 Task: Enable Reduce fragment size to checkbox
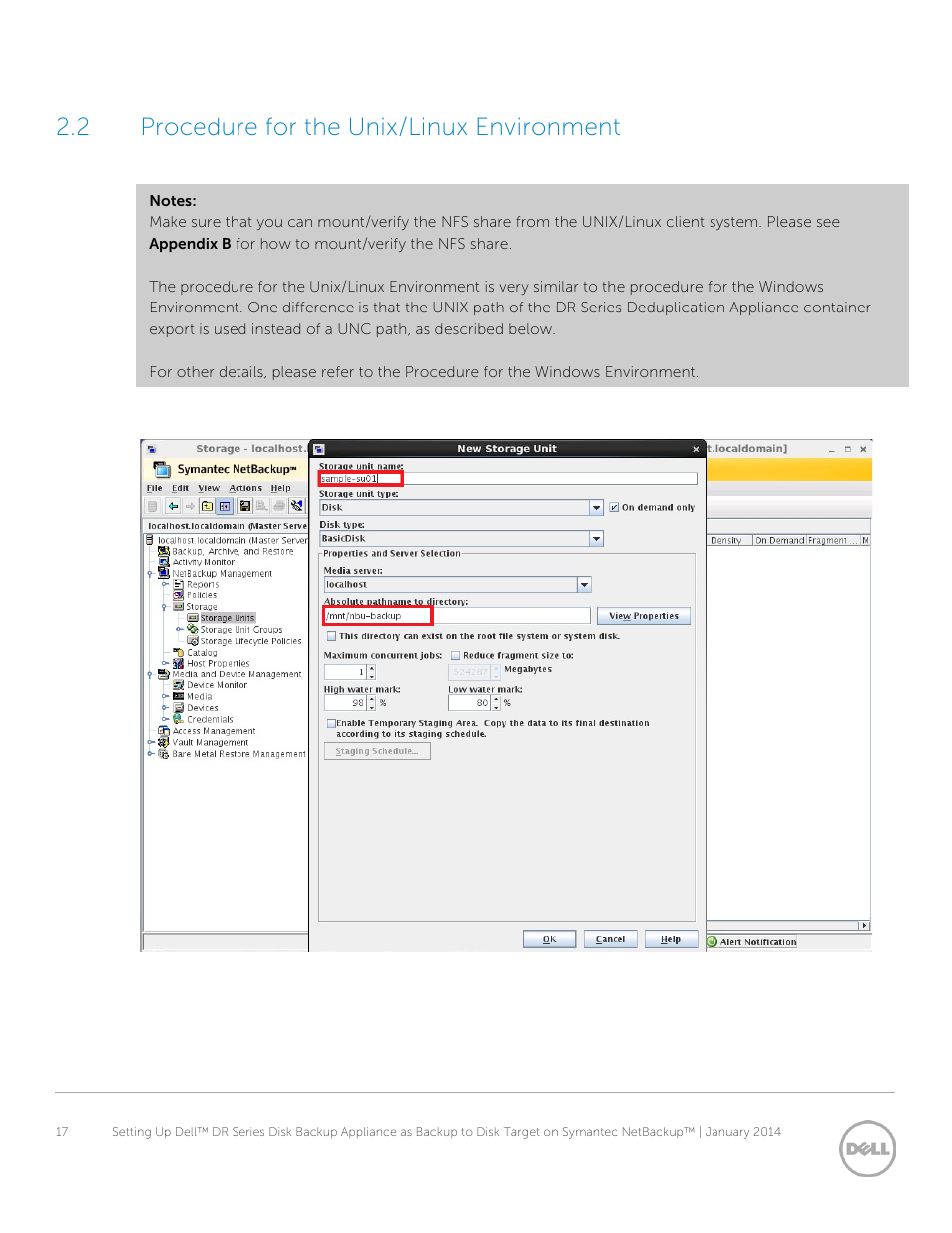[455, 656]
